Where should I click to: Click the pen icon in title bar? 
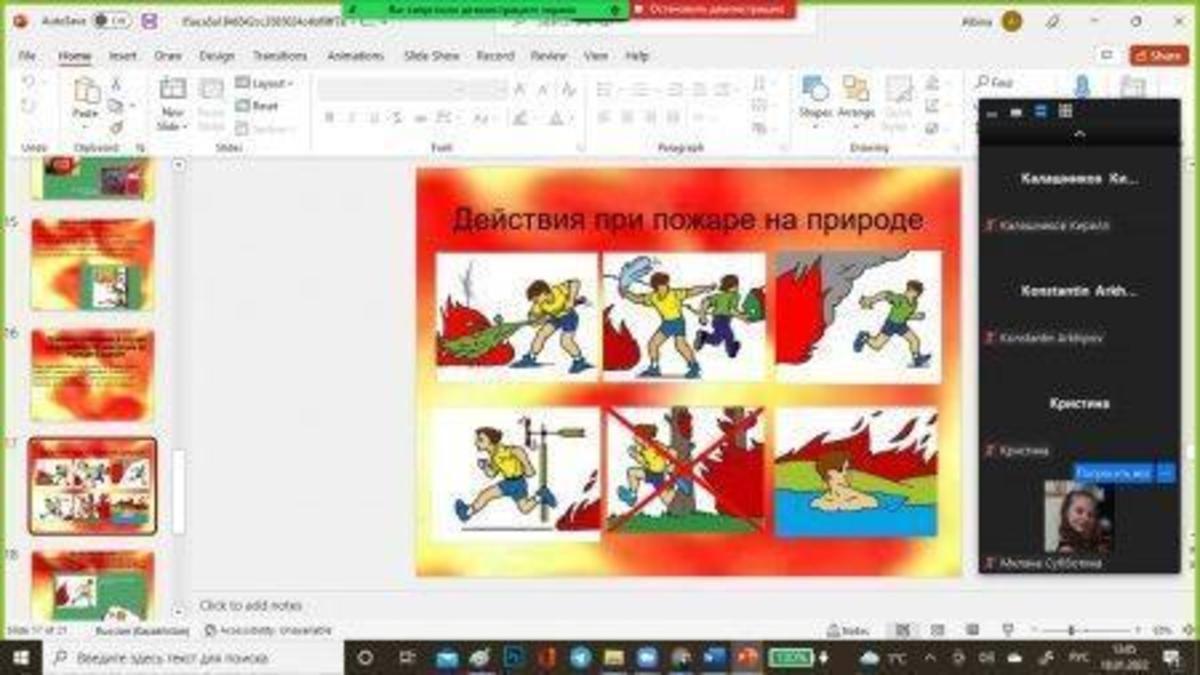click(1052, 21)
